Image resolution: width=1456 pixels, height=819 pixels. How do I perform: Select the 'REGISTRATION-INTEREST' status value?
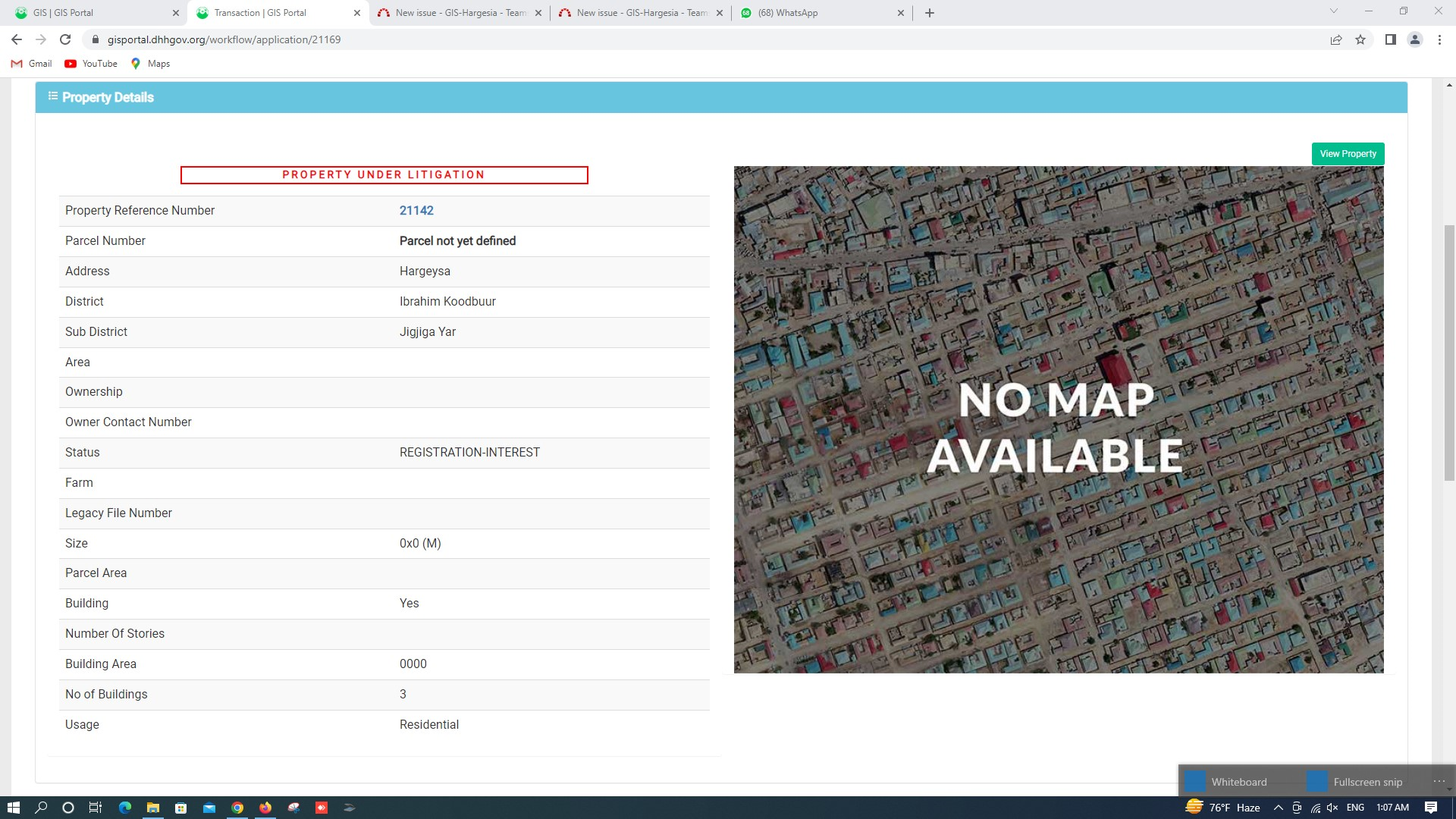(x=469, y=453)
